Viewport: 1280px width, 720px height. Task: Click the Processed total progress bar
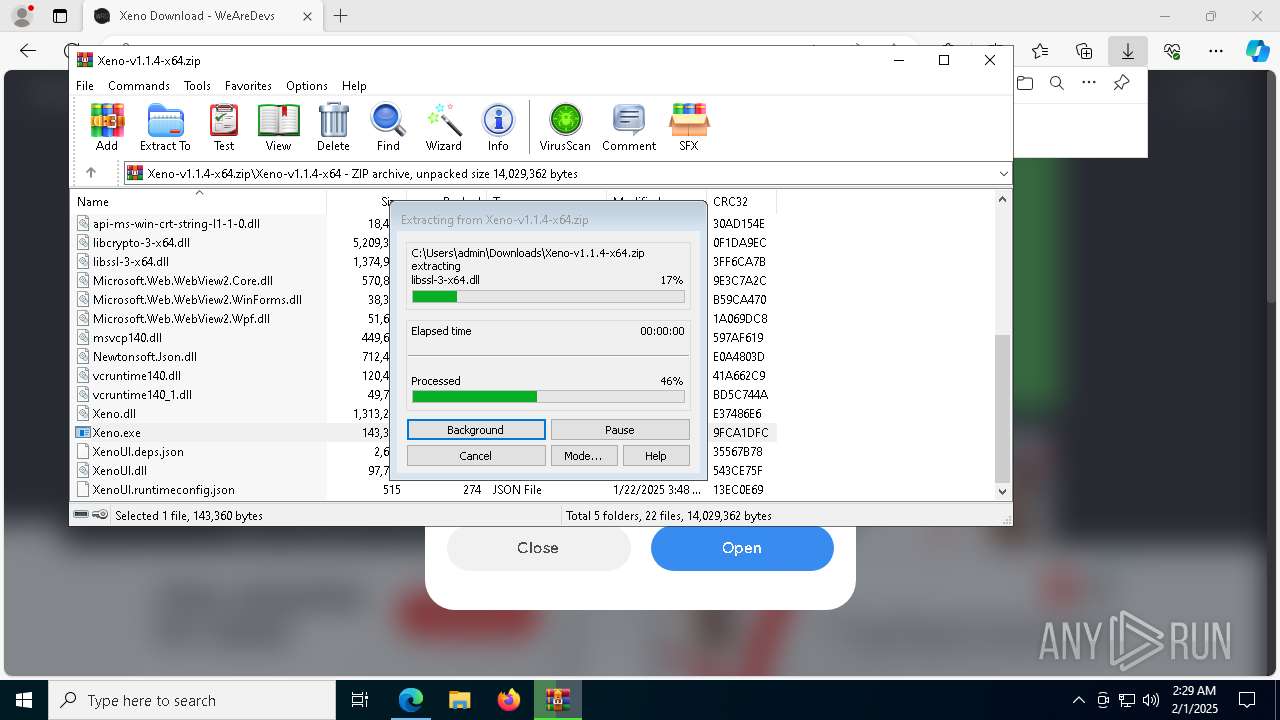548,397
